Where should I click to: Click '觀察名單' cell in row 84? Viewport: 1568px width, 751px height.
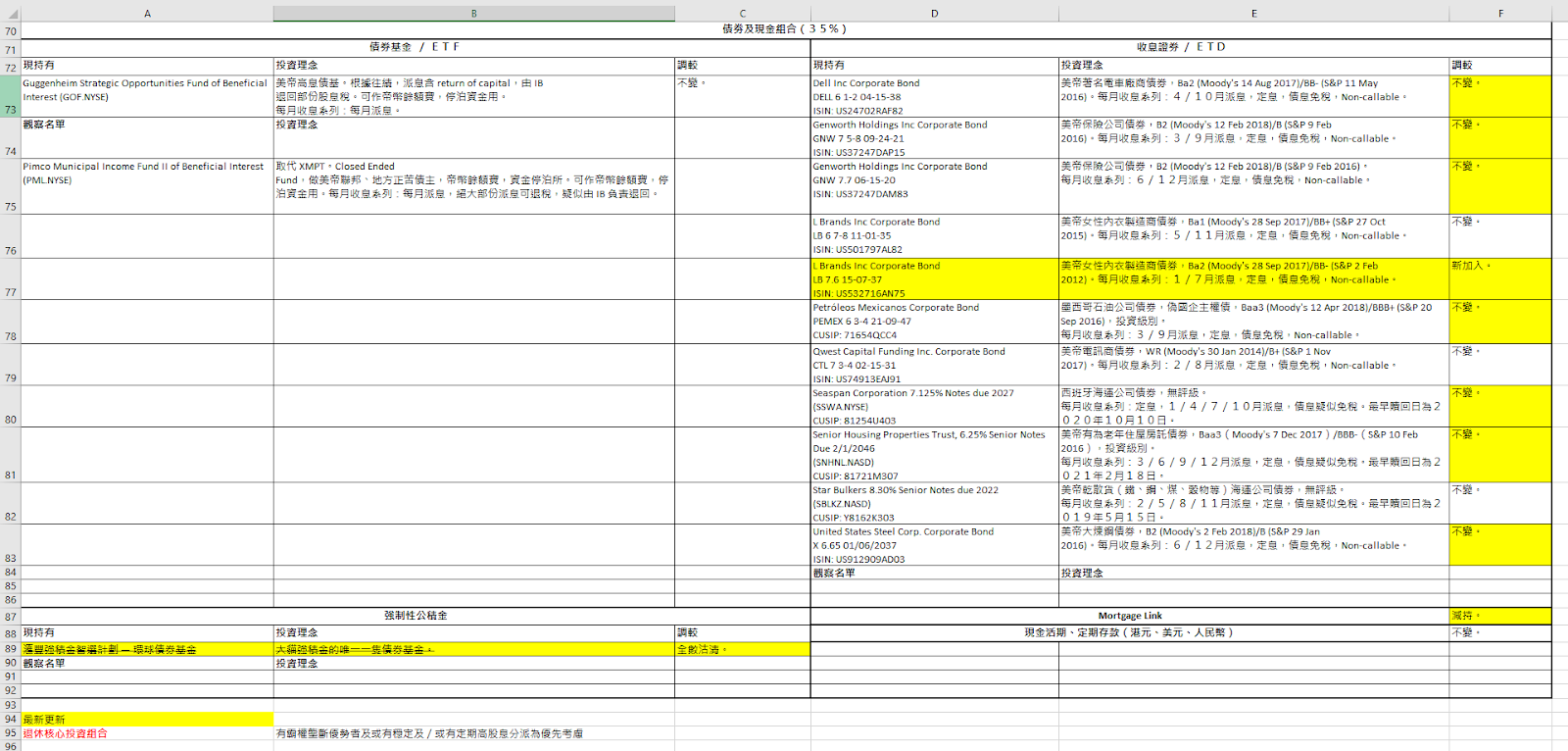coord(935,573)
